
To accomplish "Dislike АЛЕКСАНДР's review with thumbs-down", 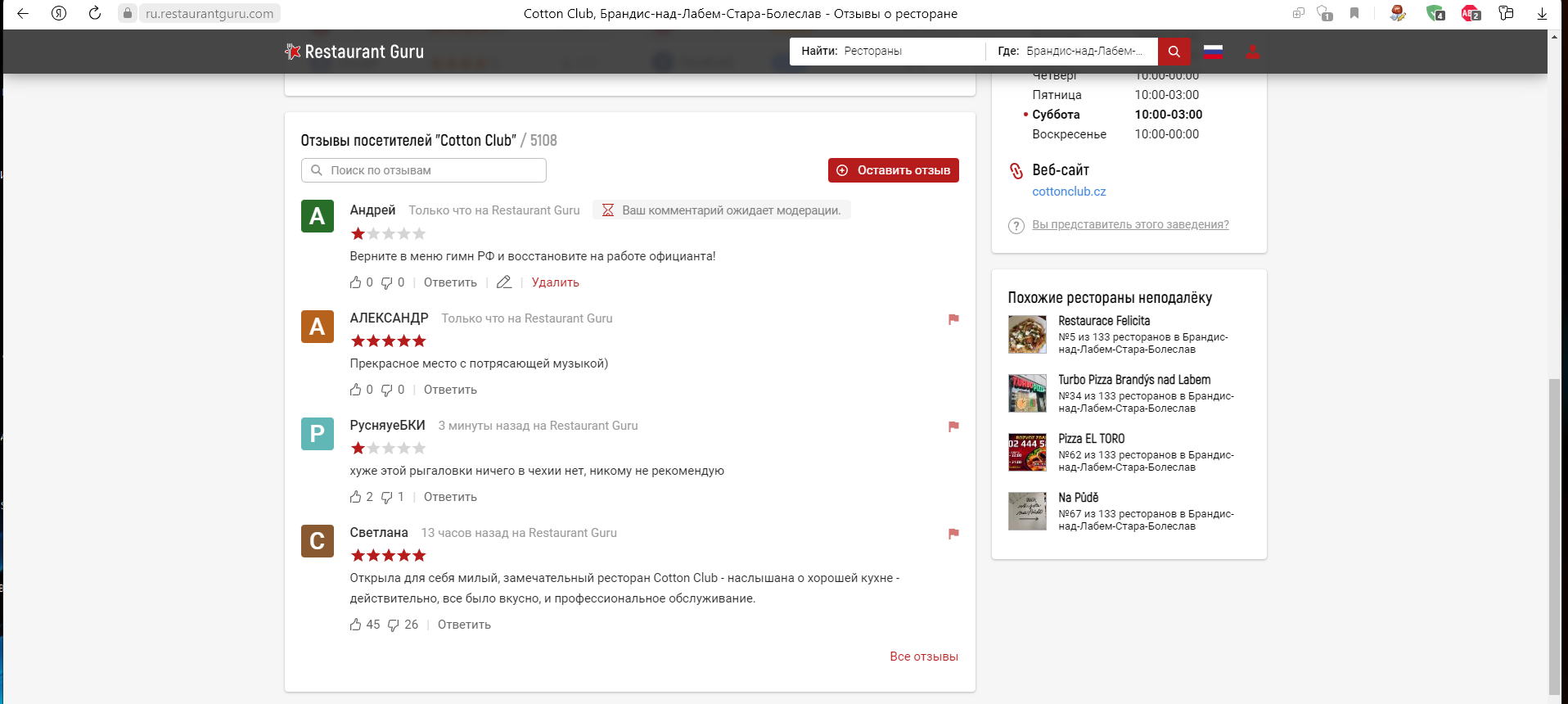I will tap(387, 390).
